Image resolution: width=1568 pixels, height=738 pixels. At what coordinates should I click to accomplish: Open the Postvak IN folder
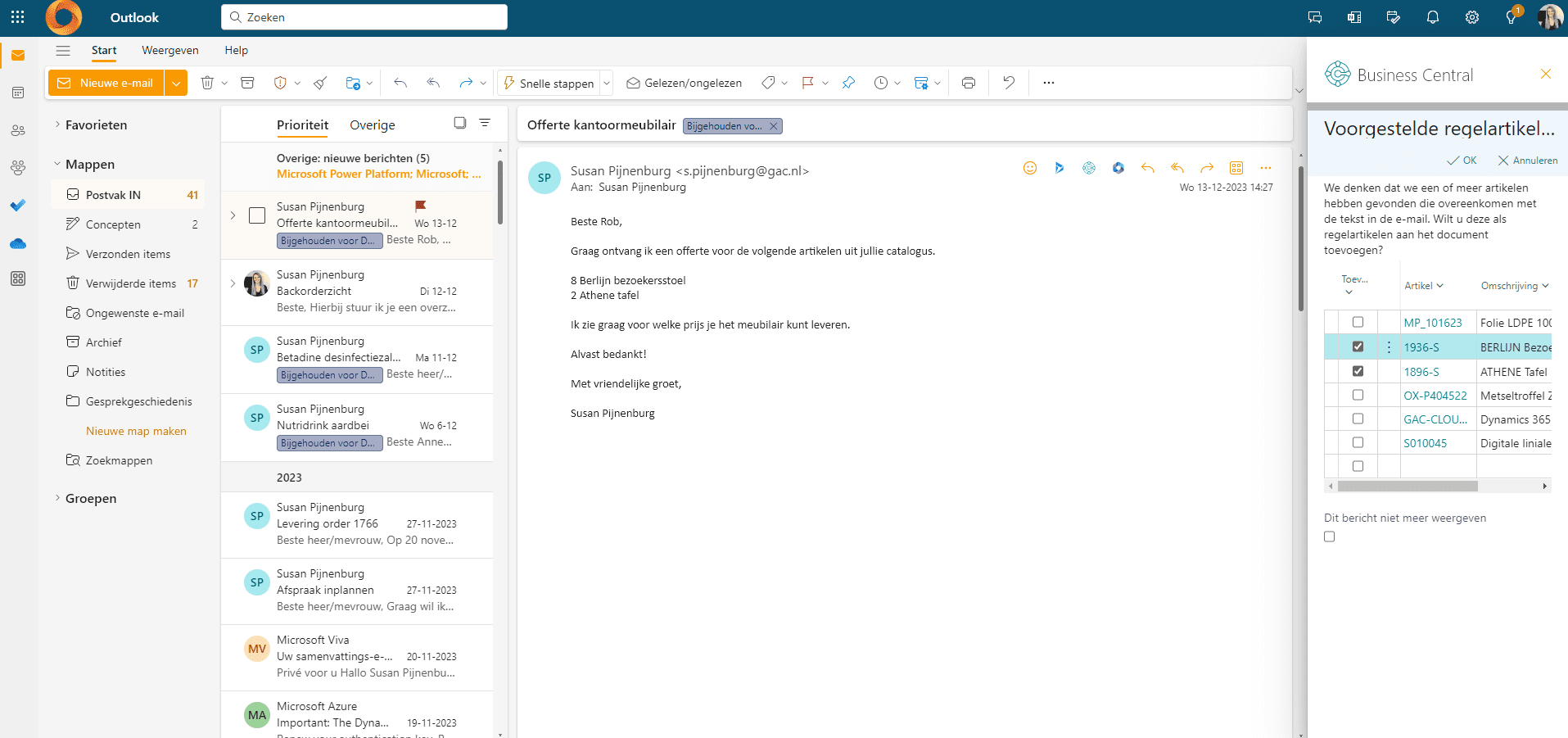[128, 195]
